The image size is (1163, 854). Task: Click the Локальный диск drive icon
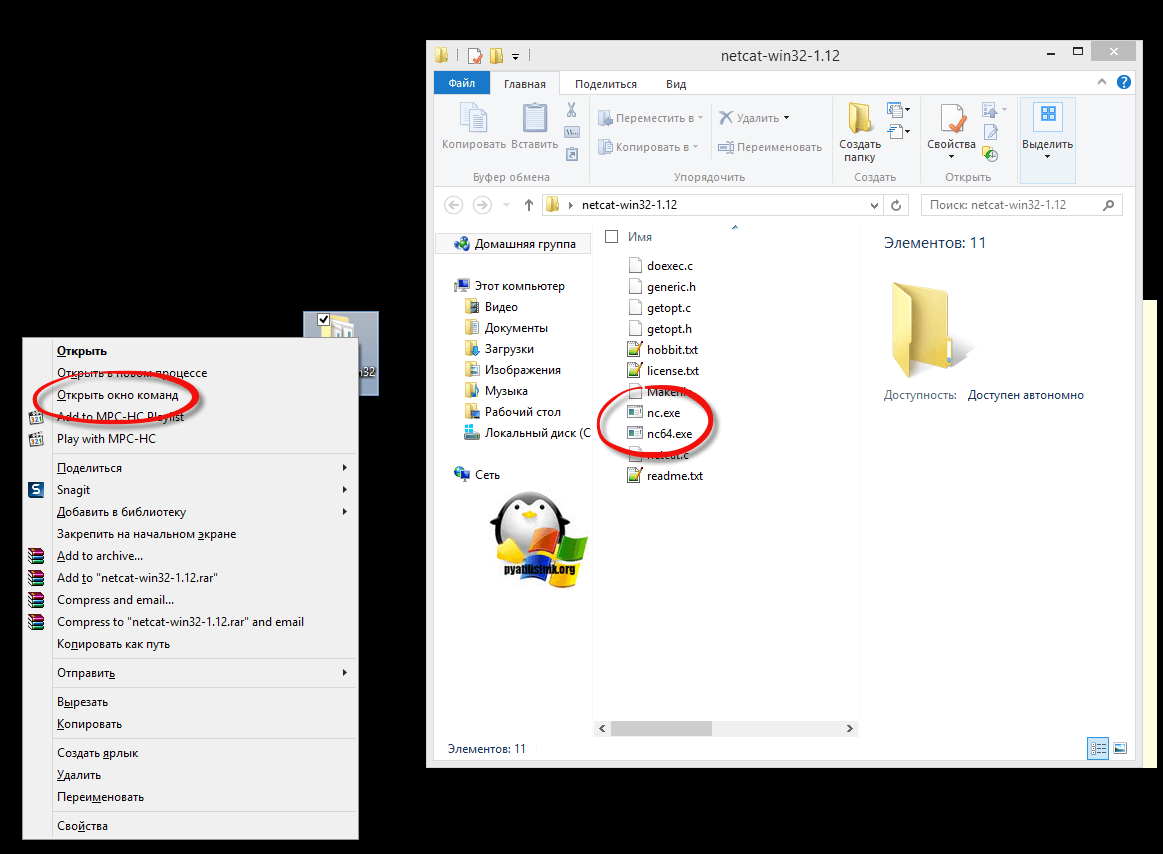[x=472, y=433]
